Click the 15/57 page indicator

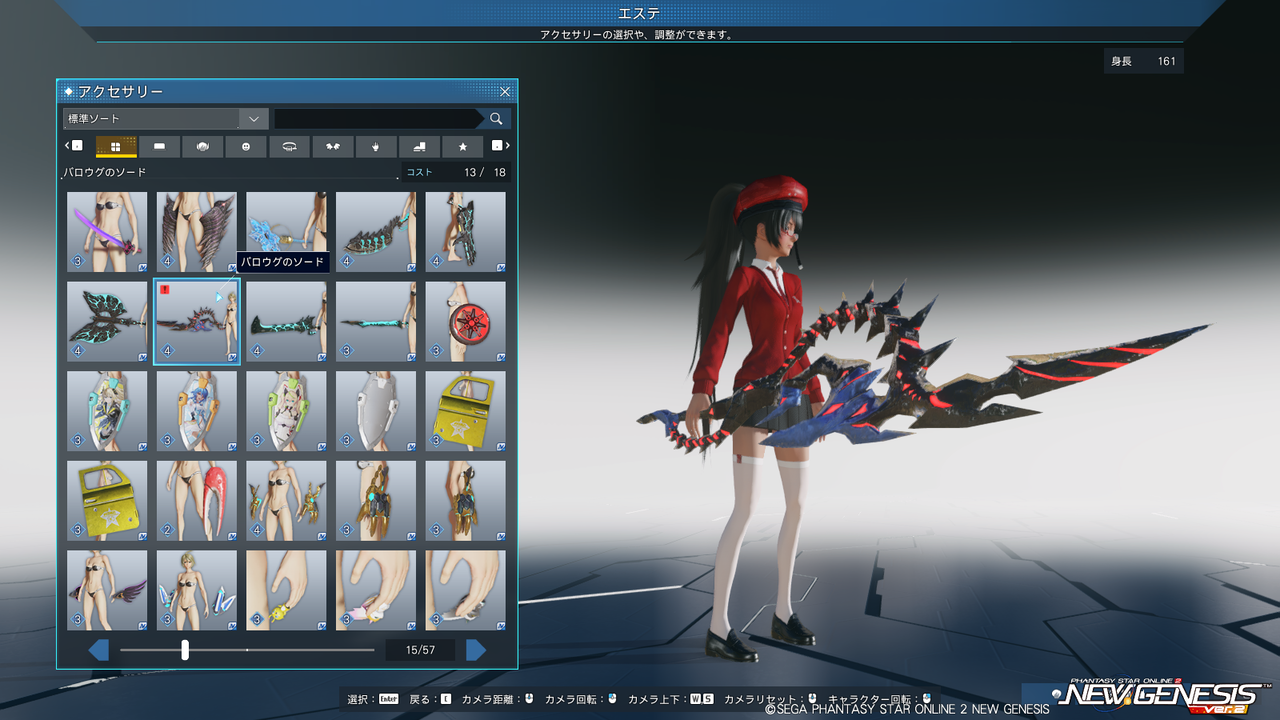pyautogui.click(x=420, y=650)
